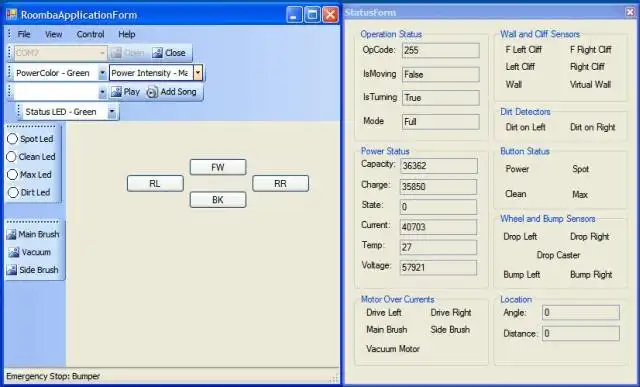Expand the Status LED - Green dropdown
Image resolution: width=640 pixels, height=387 pixels.
click(112, 112)
